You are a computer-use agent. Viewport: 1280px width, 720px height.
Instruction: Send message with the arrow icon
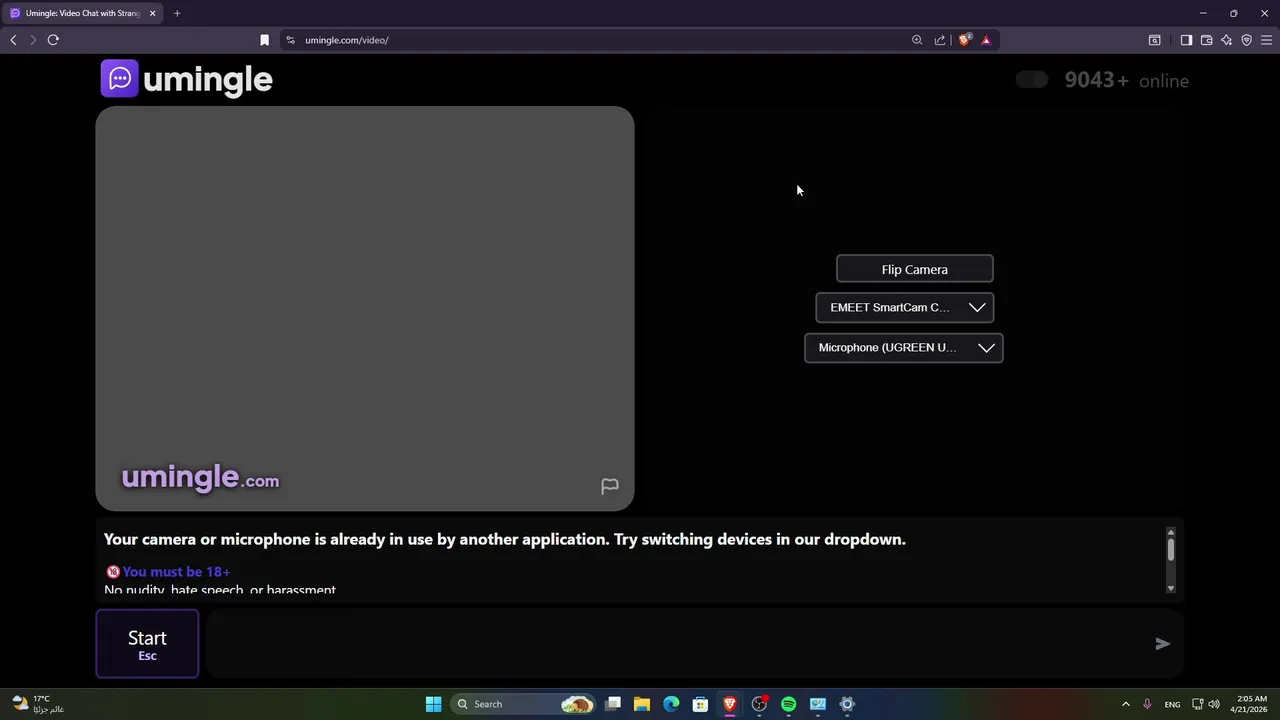click(1162, 644)
